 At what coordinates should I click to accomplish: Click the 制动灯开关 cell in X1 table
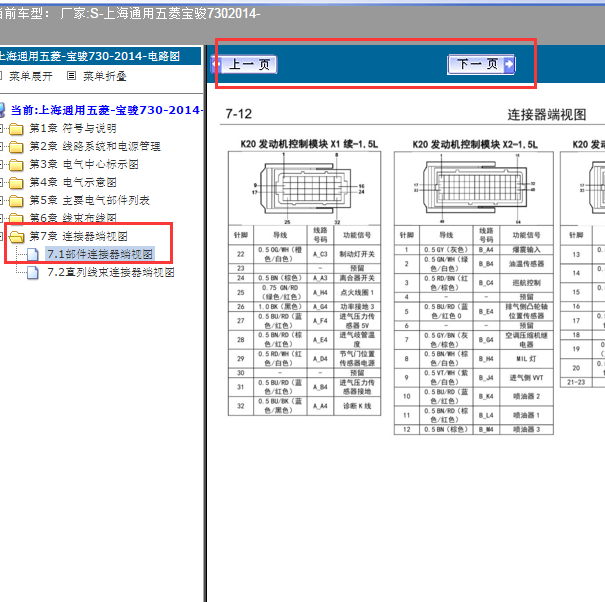click(357, 254)
